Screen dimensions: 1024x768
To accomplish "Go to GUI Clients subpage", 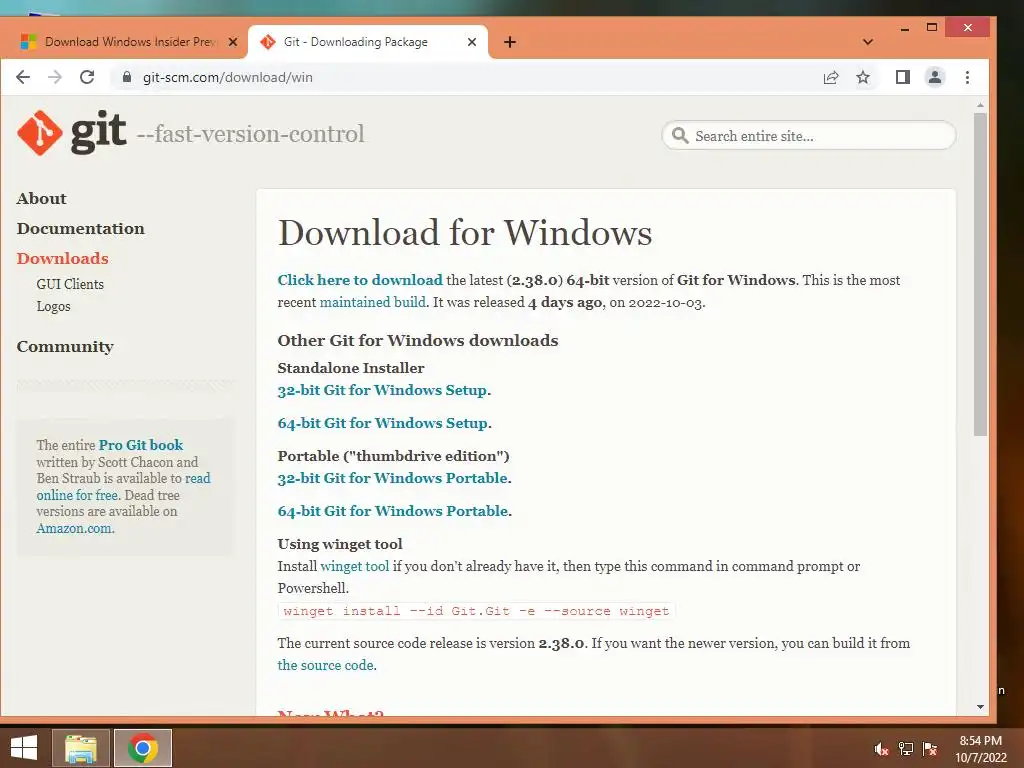I will coord(70,284).
